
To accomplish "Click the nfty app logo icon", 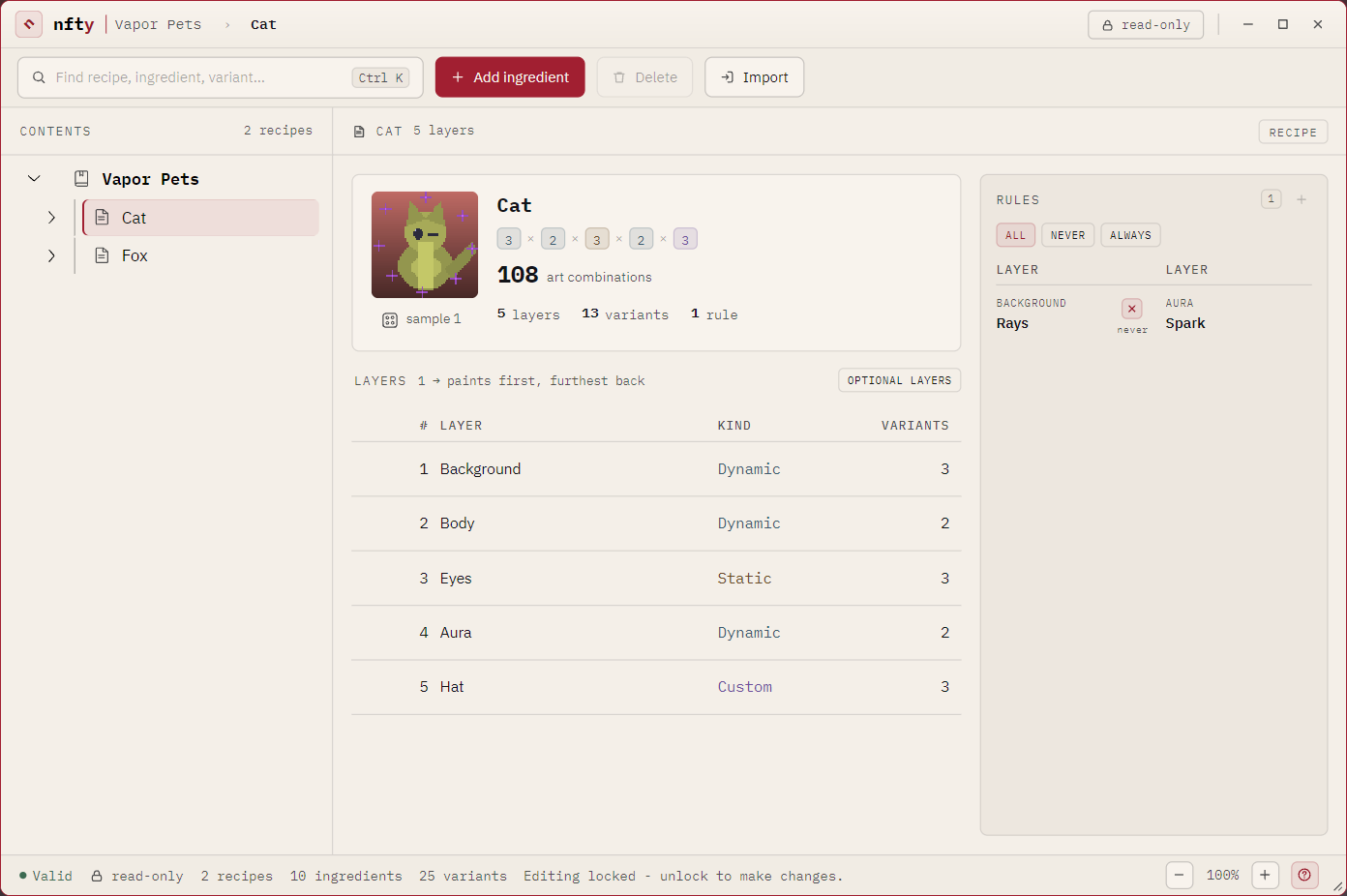I will (29, 24).
